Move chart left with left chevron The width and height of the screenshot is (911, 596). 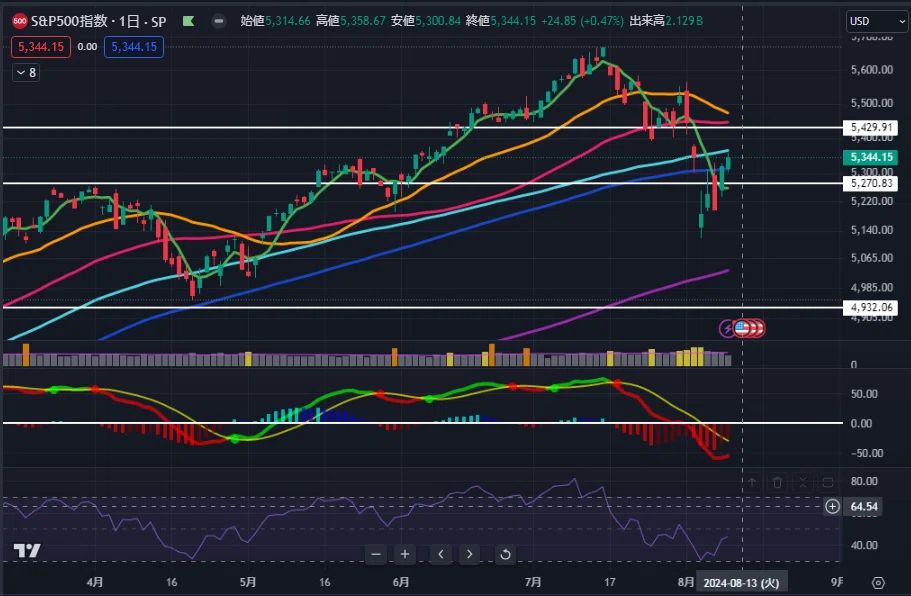(x=441, y=554)
